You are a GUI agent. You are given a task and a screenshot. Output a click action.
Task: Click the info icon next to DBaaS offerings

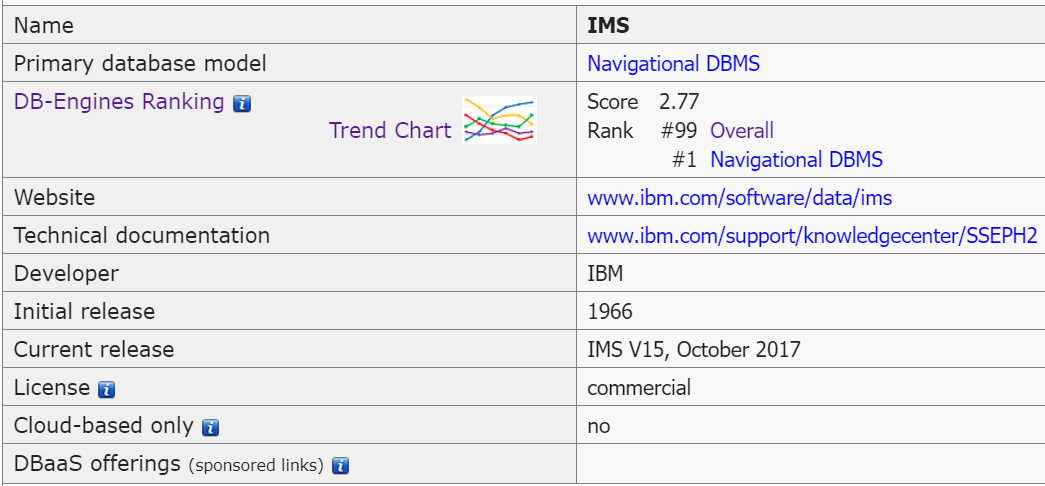click(x=340, y=465)
